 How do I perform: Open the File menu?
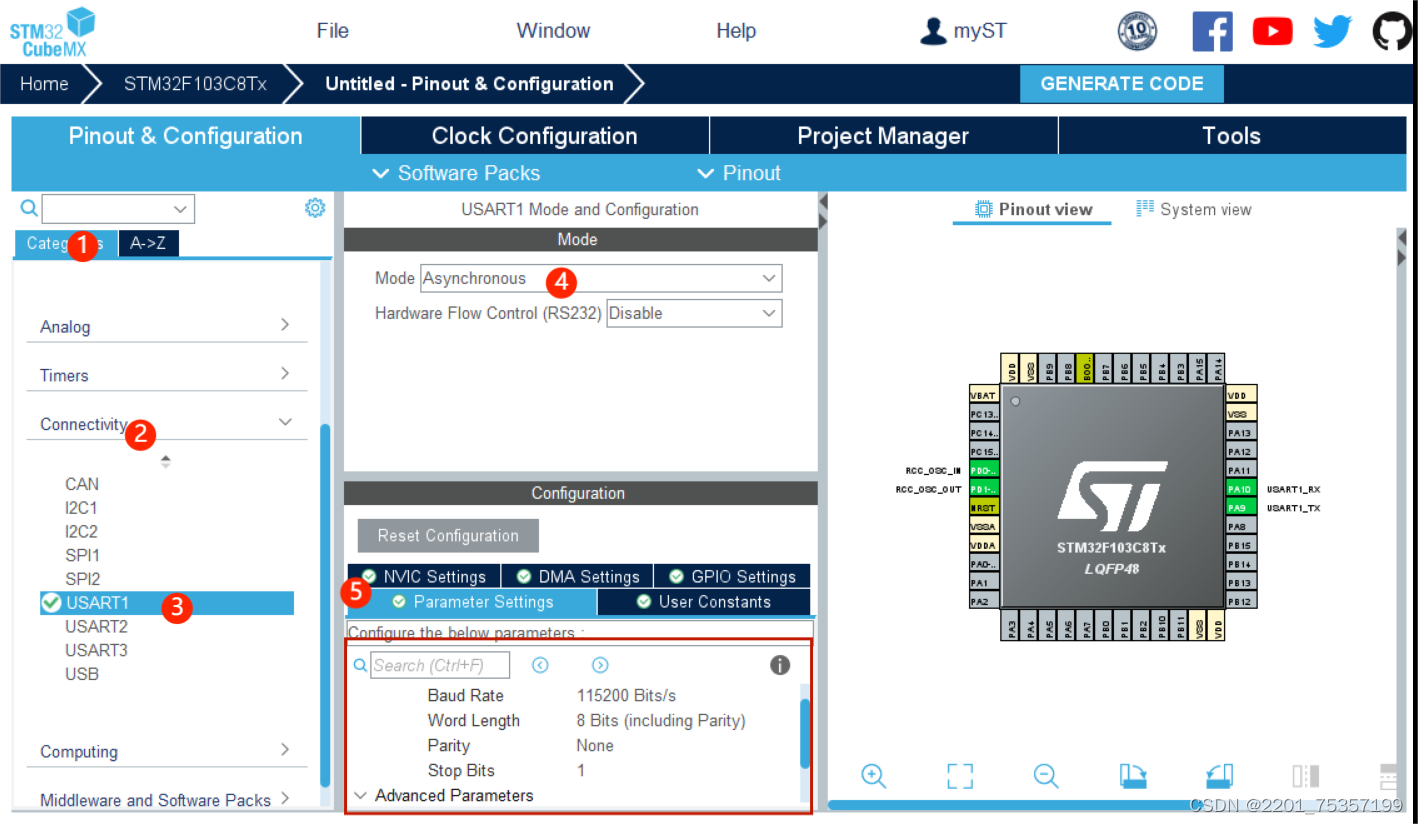click(332, 31)
